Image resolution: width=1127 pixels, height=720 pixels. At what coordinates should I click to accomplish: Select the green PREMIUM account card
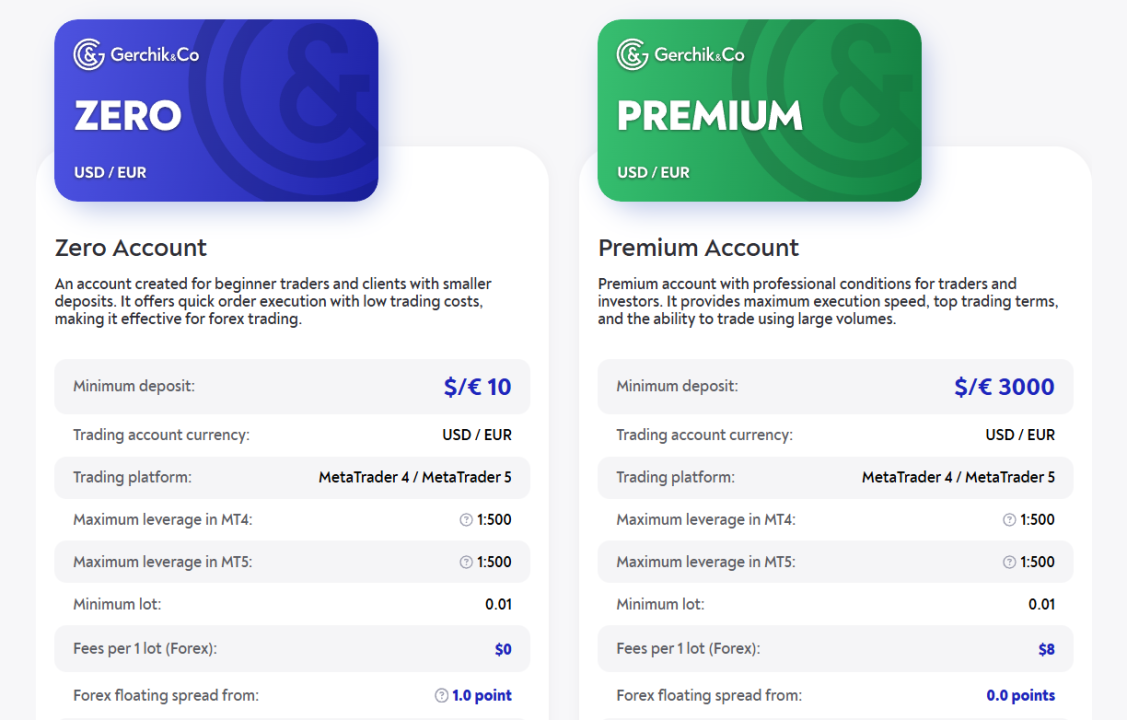tap(759, 110)
